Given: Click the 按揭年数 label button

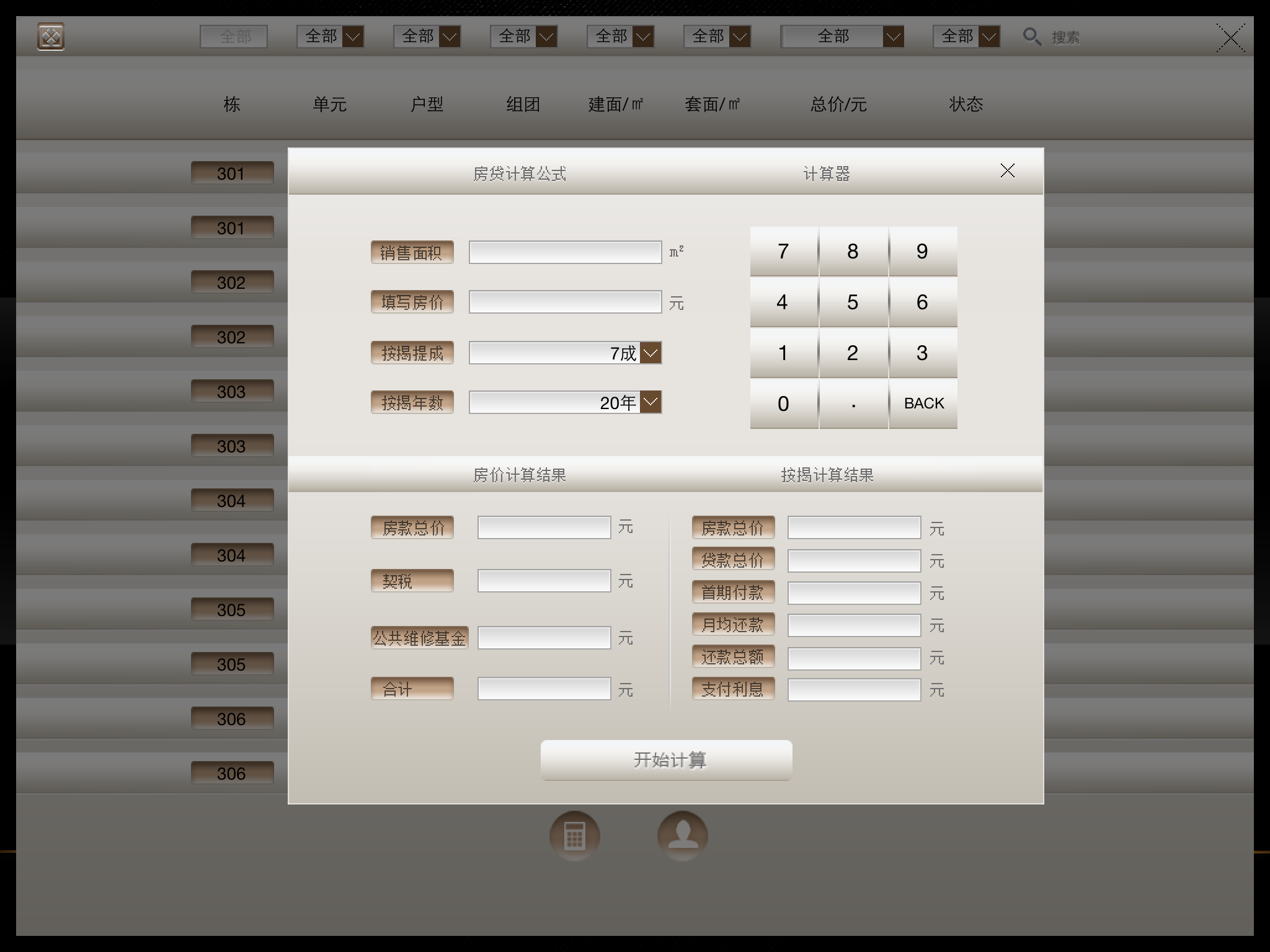Looking at the screenshot, I should pyautogui.click(x=412, y=402).
